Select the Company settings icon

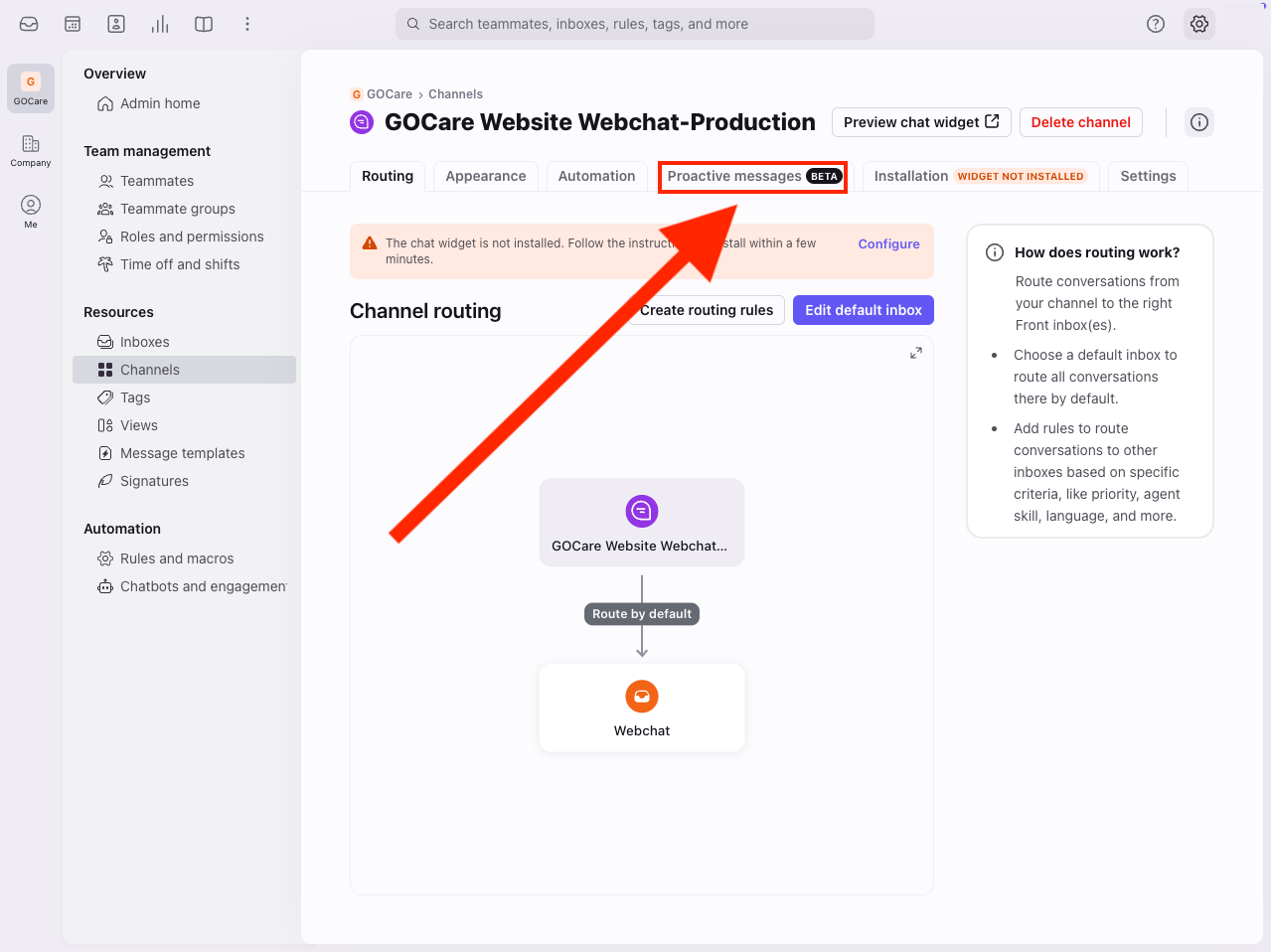click(31, 150)
